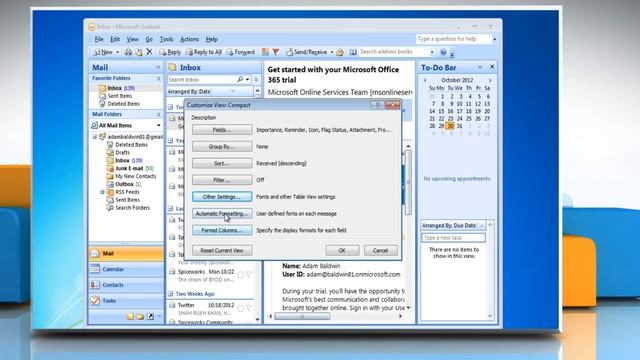The image size is (640, 360).
Task: Select the Mail navigation button
Action: coord(126,253)
